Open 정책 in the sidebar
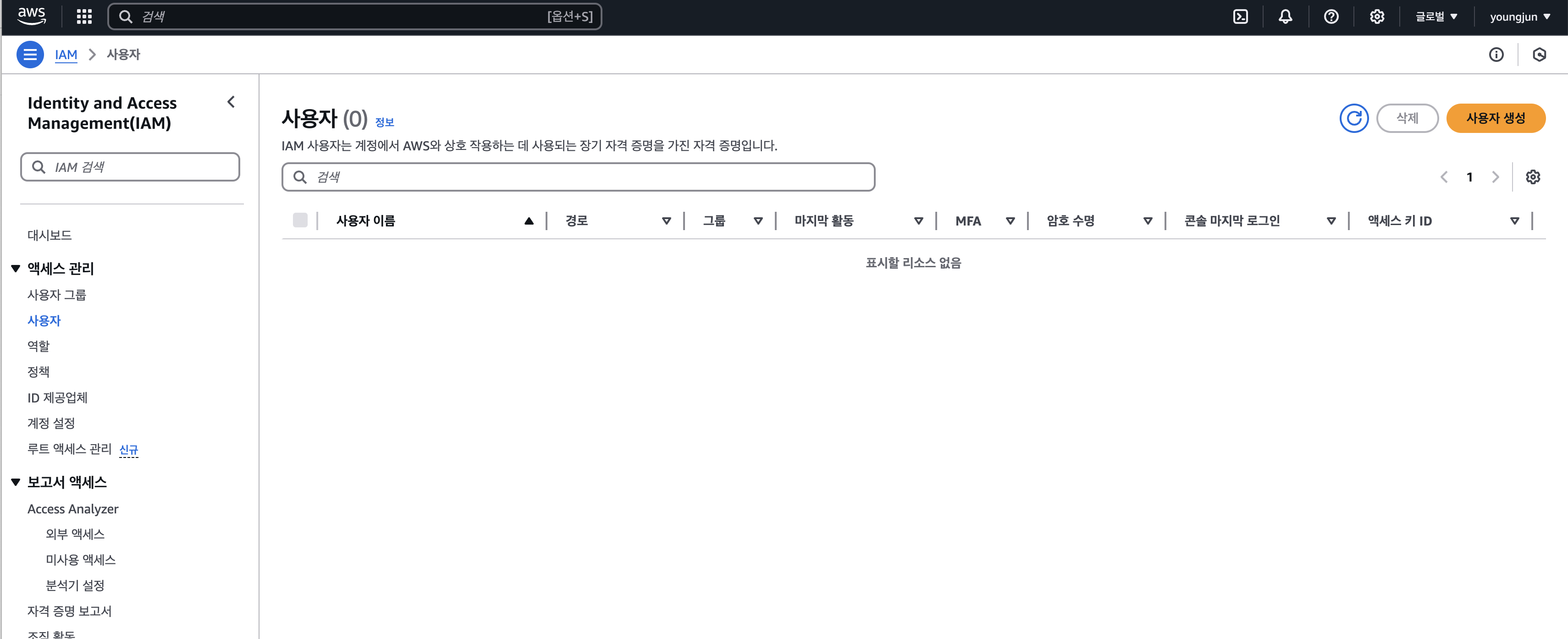Screen dimensions: 1568x639 [39, 371]
